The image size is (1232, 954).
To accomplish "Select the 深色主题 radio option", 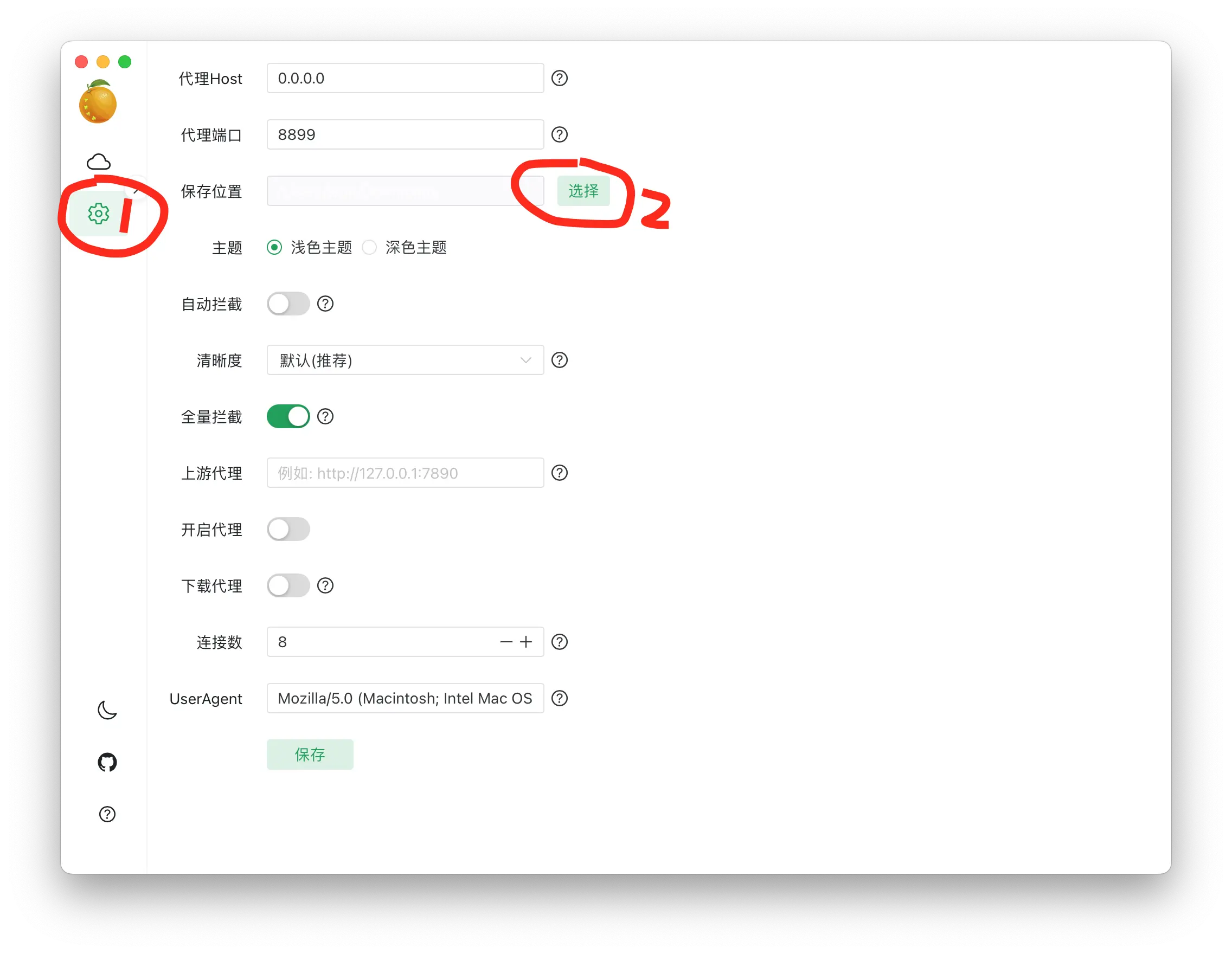I will pos(369,247).
